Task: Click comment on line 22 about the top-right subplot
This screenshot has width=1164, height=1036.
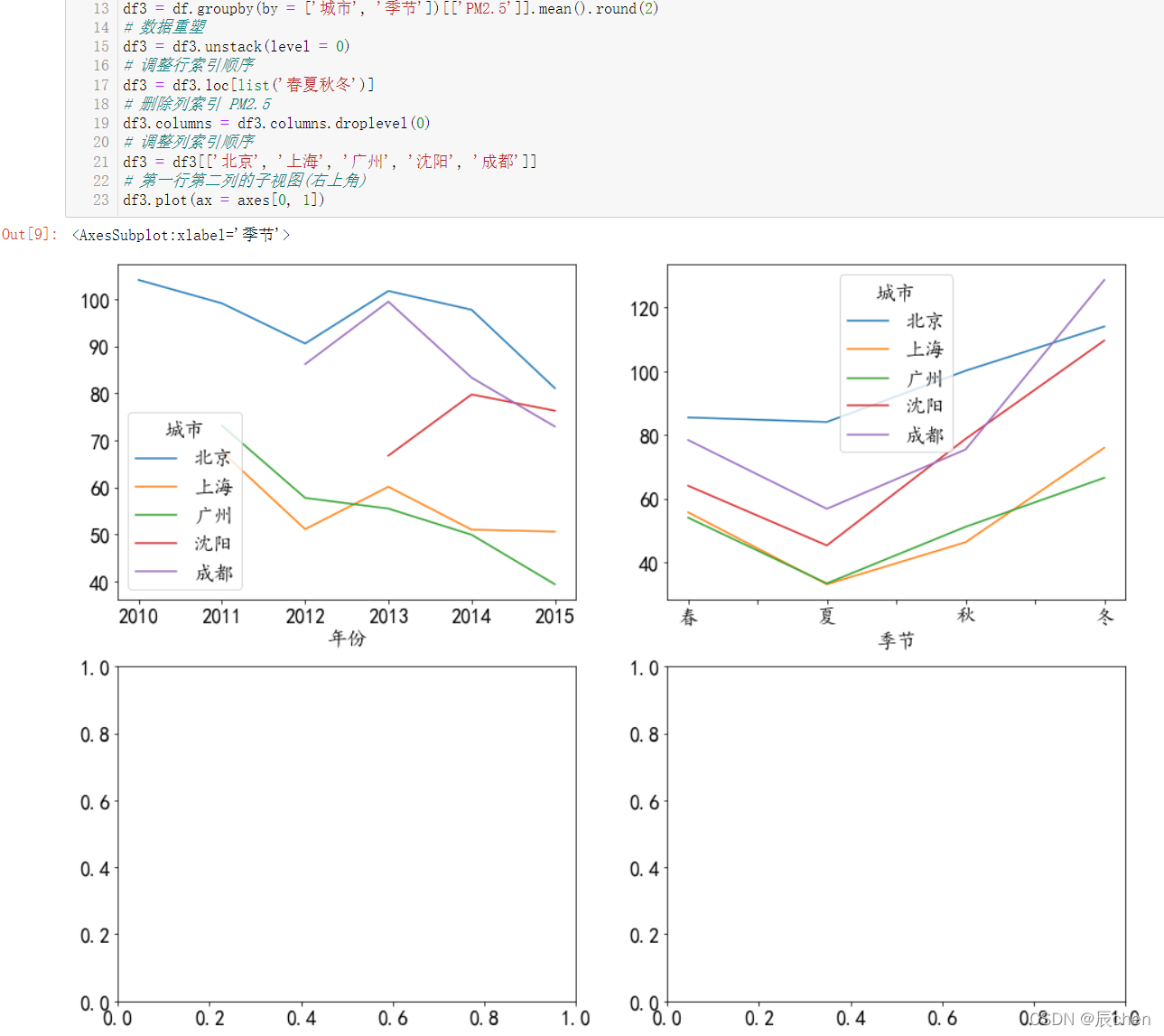Action: pos(245,181)
